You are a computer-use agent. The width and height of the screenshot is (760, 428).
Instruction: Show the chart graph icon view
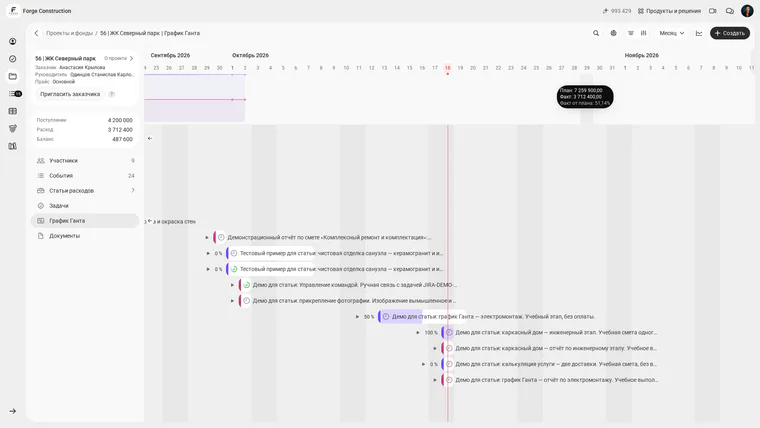pyautogui.click(x=699, y=33)
